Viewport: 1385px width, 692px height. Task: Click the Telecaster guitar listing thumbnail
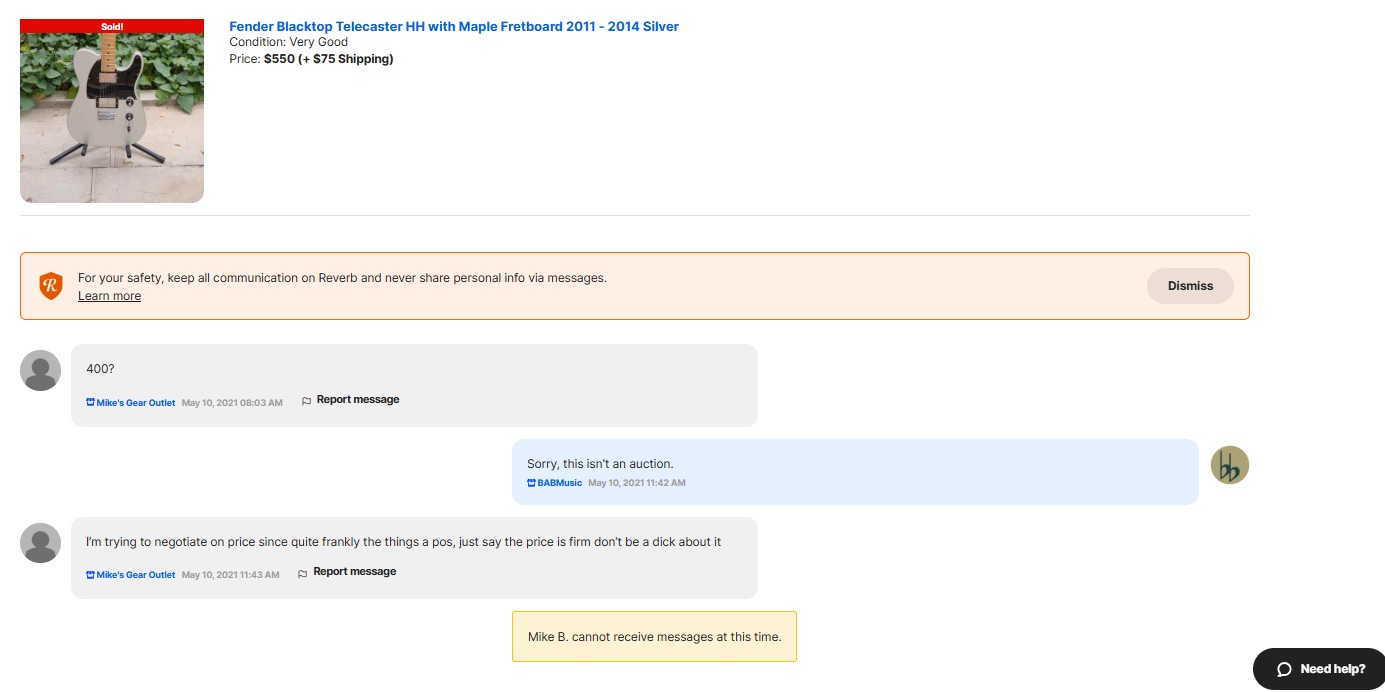[112, 111]
